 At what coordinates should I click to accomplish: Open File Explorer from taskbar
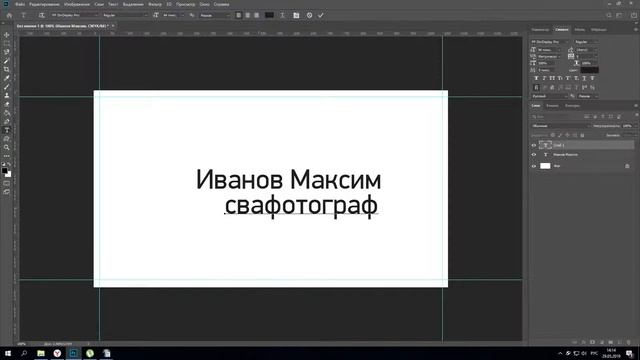point(41,353)
